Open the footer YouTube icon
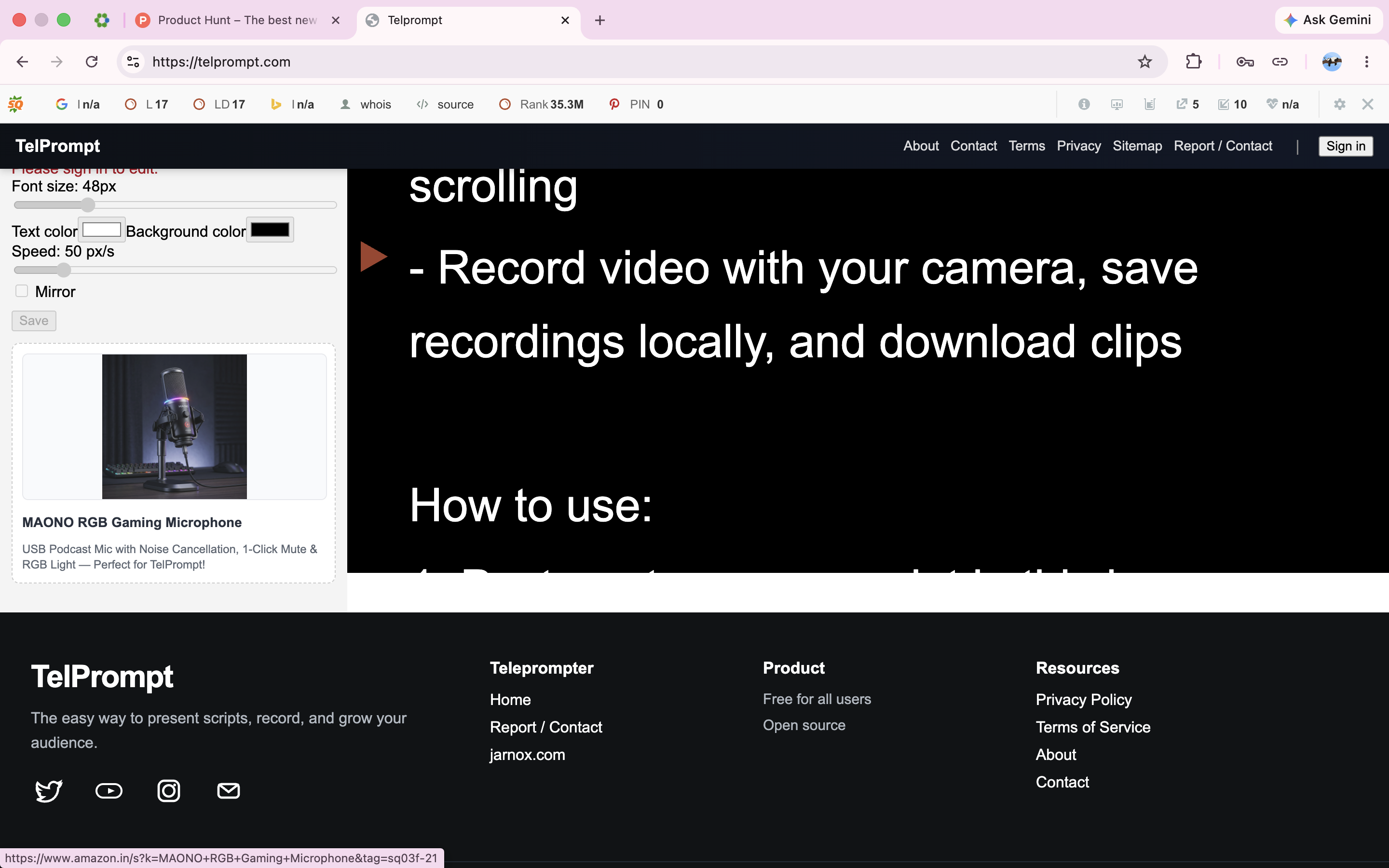 pyautogui.click(x=109, y=790)
